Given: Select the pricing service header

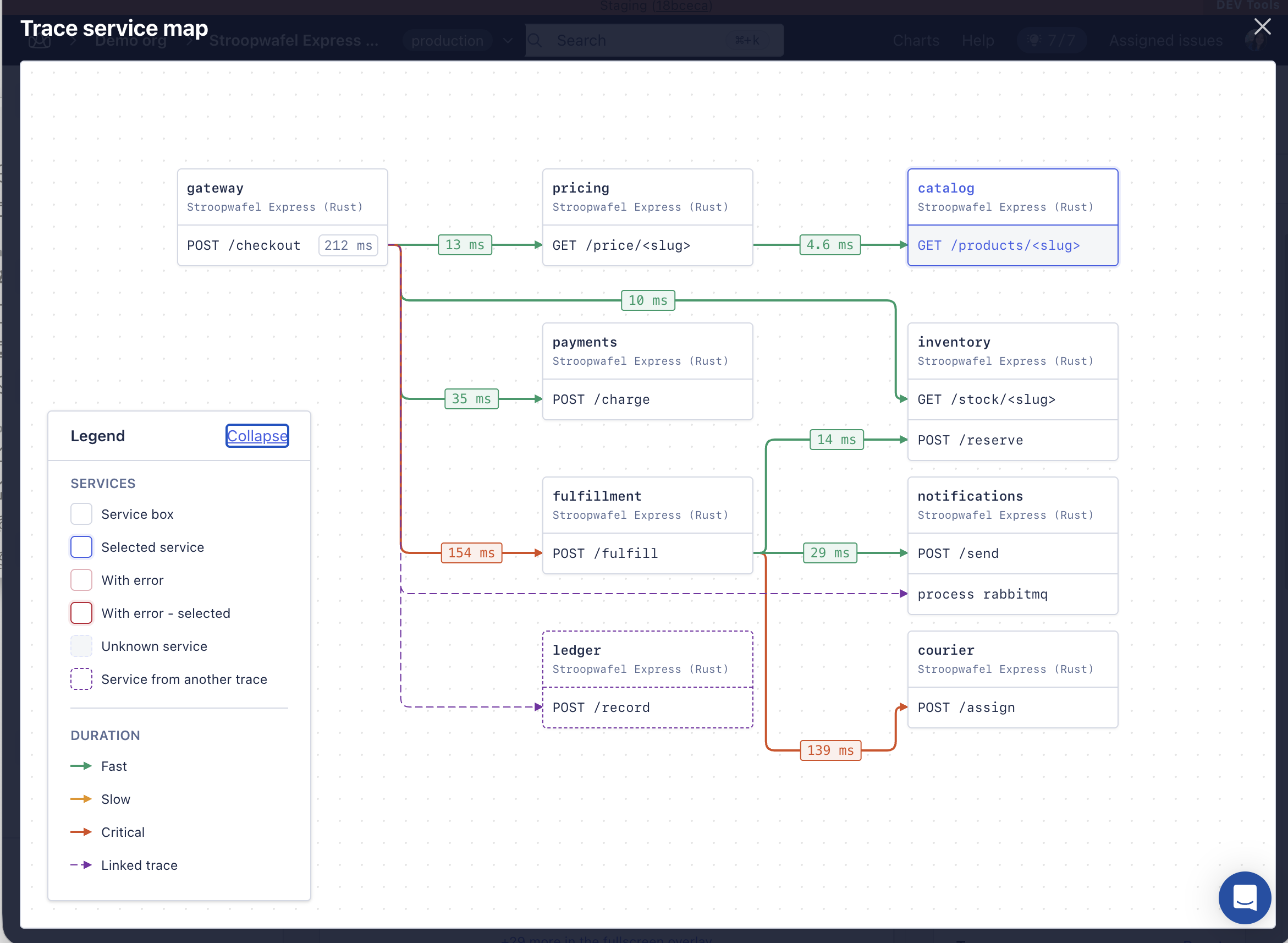Looking at the screenshot, I should (x=647, y=197).
